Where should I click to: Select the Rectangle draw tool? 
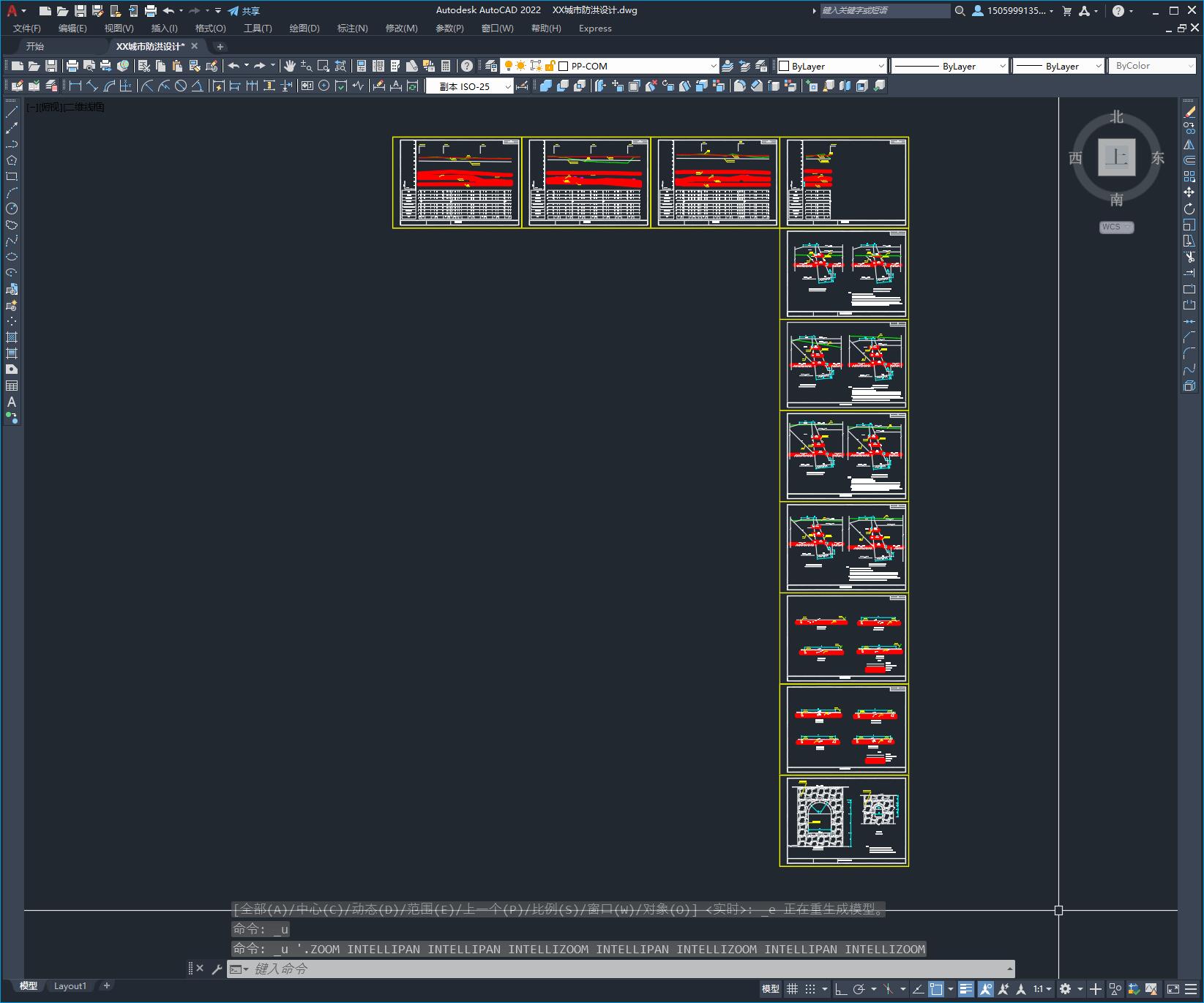click(x=12, y=176)
